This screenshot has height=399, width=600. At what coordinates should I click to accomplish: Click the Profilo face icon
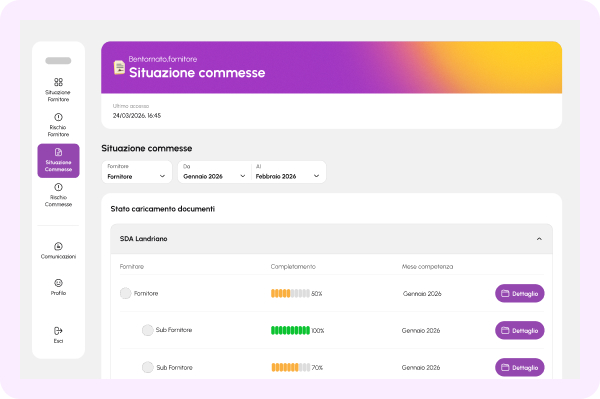point(58,283)
